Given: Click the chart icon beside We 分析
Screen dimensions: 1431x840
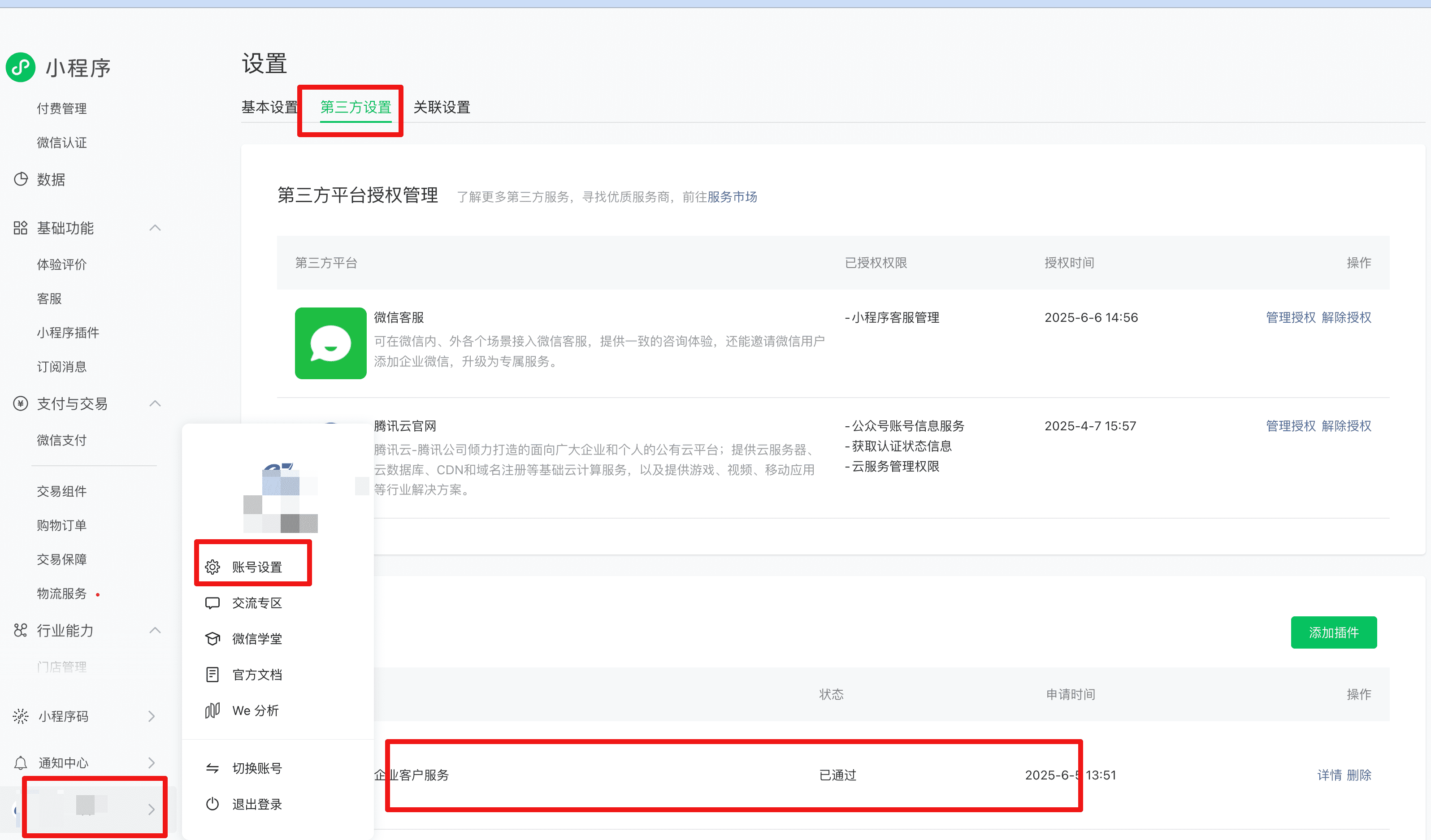Looking at the screenshot, I should [212, 710].
